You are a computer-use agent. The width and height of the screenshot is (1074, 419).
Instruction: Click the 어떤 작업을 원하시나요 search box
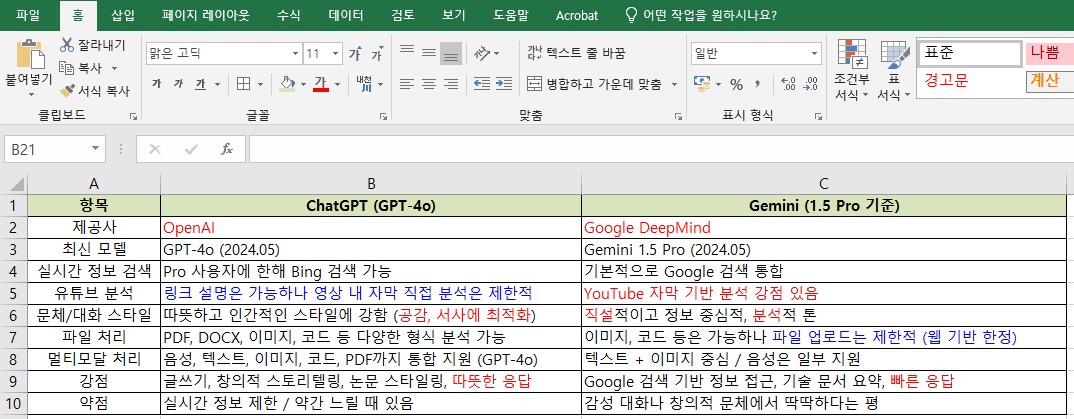[x=702, y=15]
